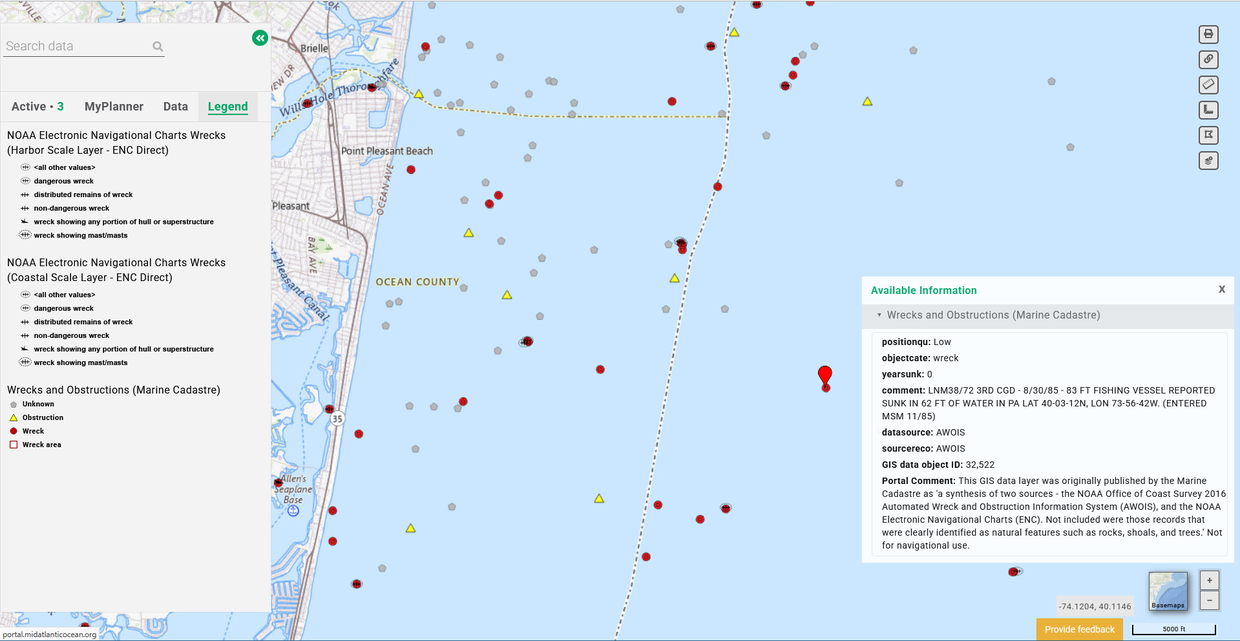Click the search magnifier icon

click(x=157, y=45)
